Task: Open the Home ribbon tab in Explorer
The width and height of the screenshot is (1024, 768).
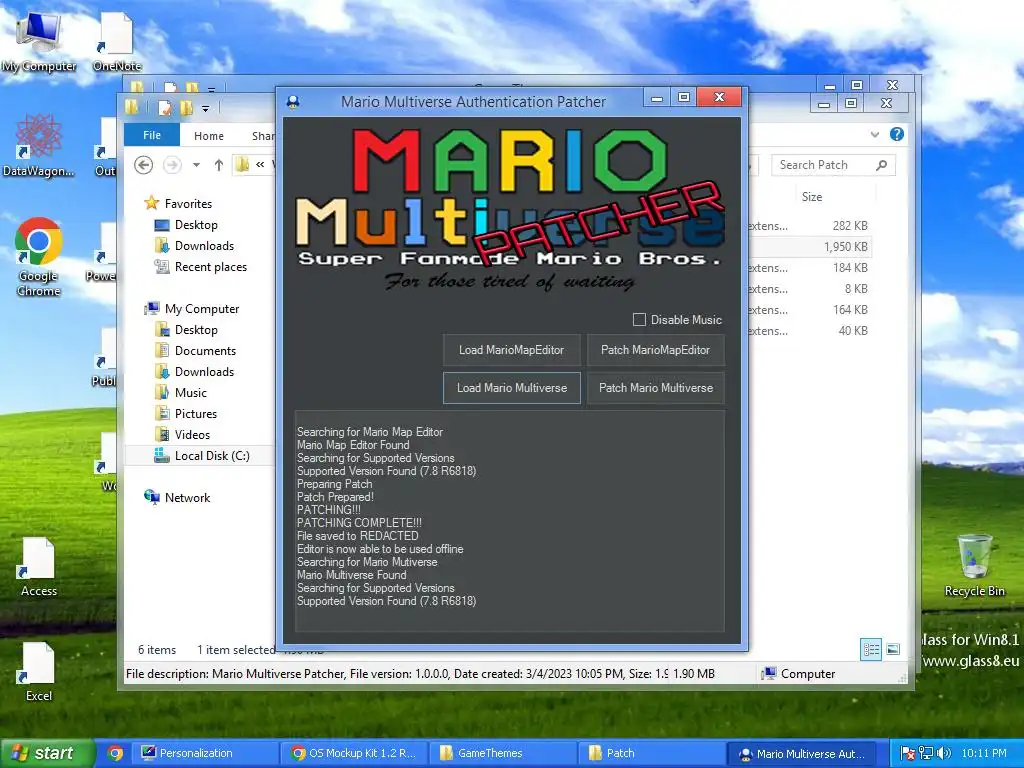Action: tap(208, 136)
